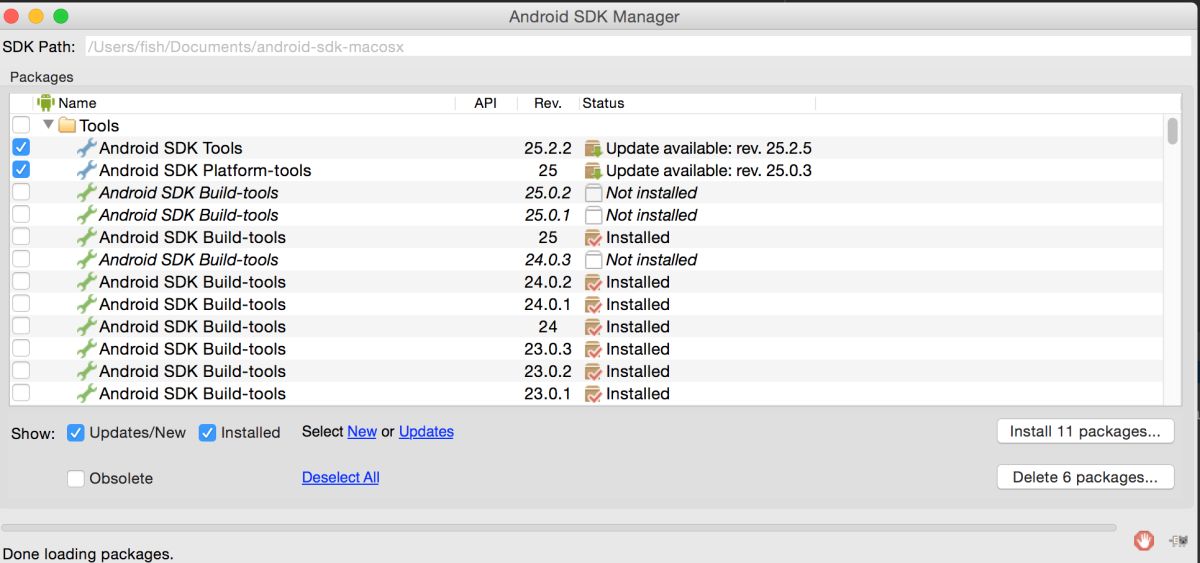Click the not-installed icon for Build-tools 25.0.2
Screen dimensions: 1200x563
pos(593,193)
